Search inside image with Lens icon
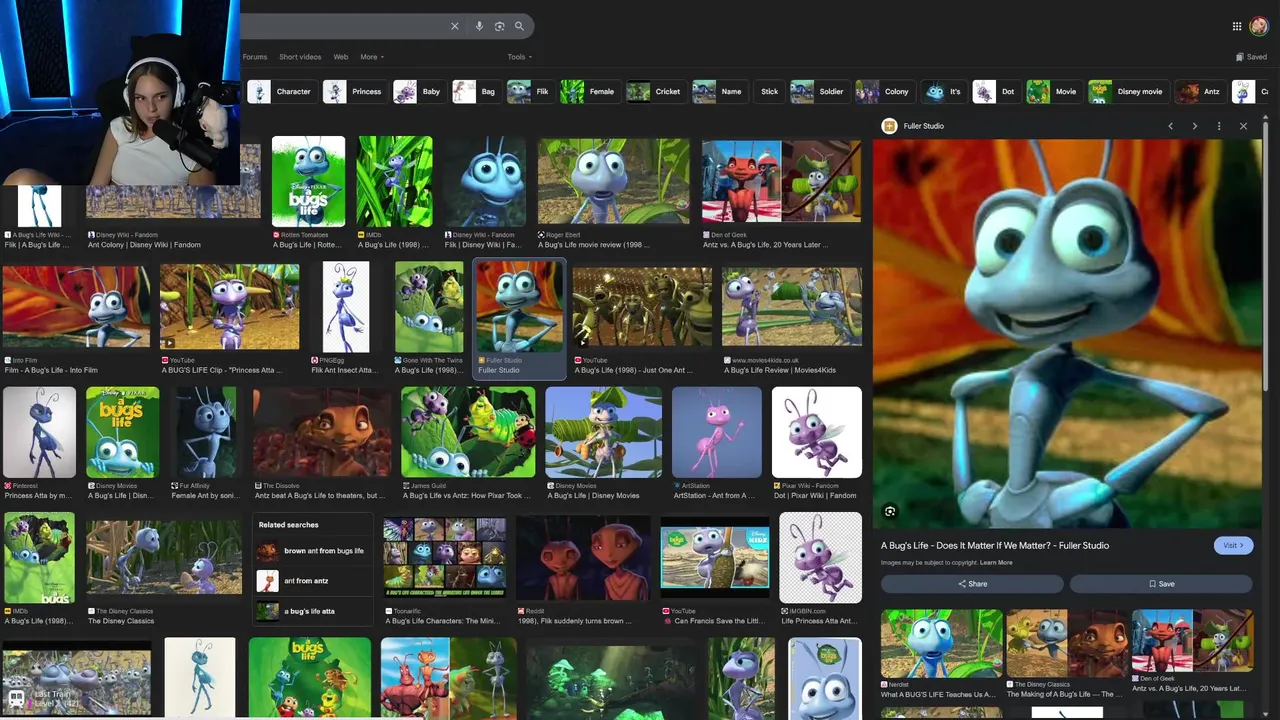The image size is (1280, 720). tap(890, 512)
